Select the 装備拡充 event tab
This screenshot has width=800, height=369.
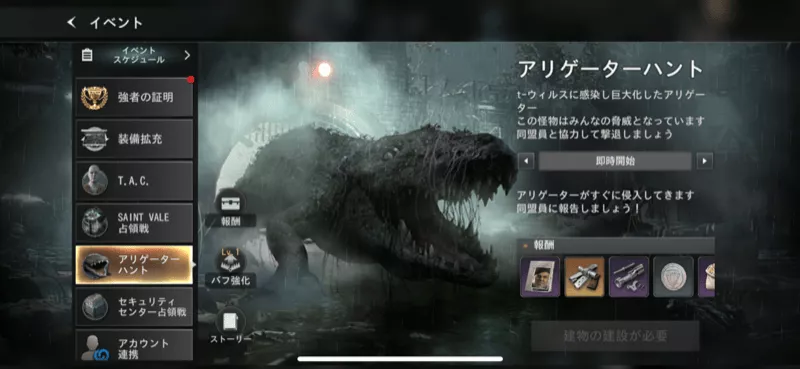coord(134,139)
